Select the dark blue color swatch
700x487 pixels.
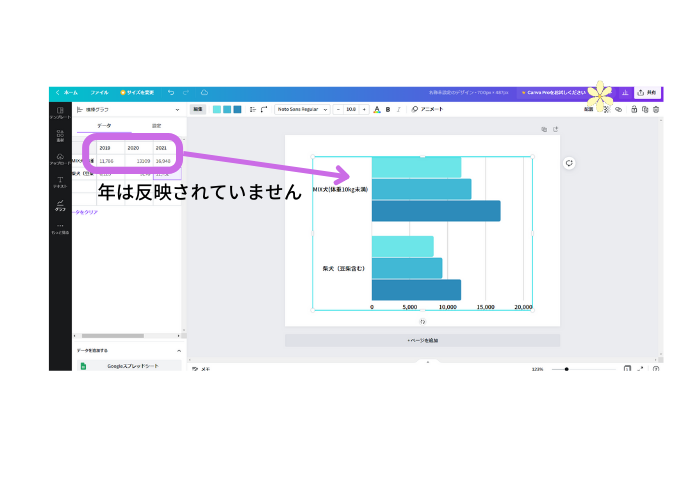tap(238, 109)
